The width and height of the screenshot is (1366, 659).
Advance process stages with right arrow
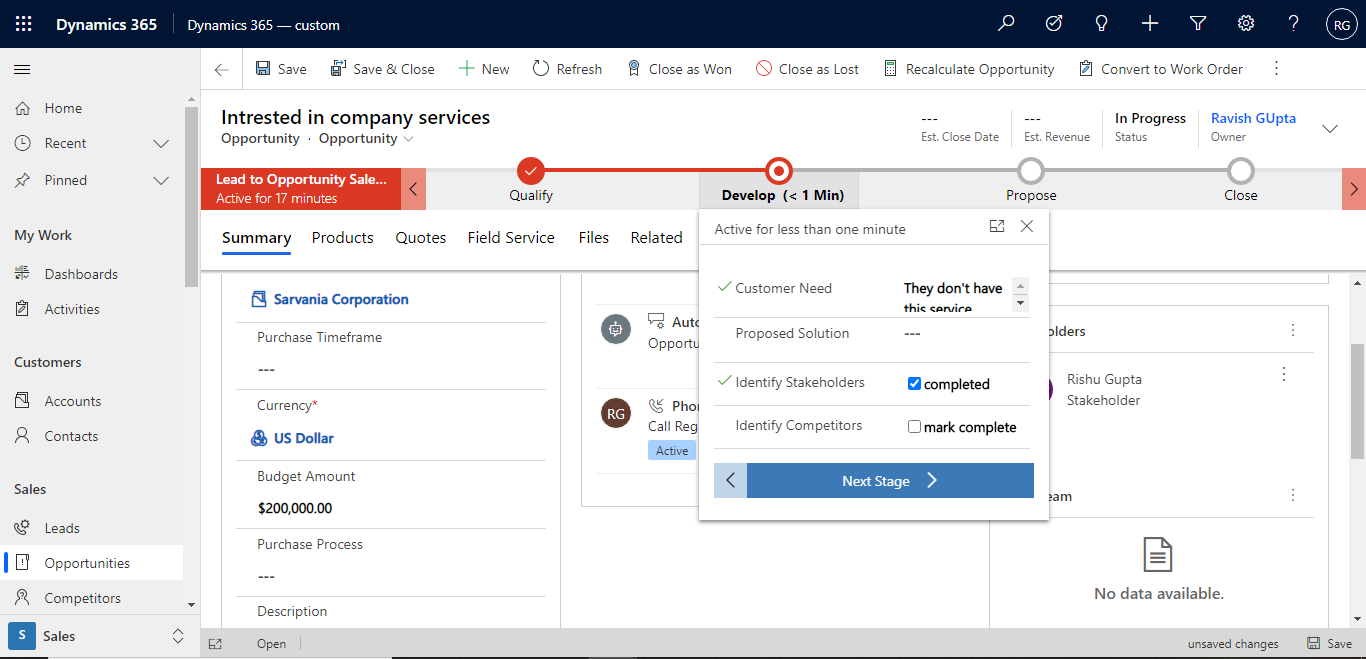click(1354, 189)
